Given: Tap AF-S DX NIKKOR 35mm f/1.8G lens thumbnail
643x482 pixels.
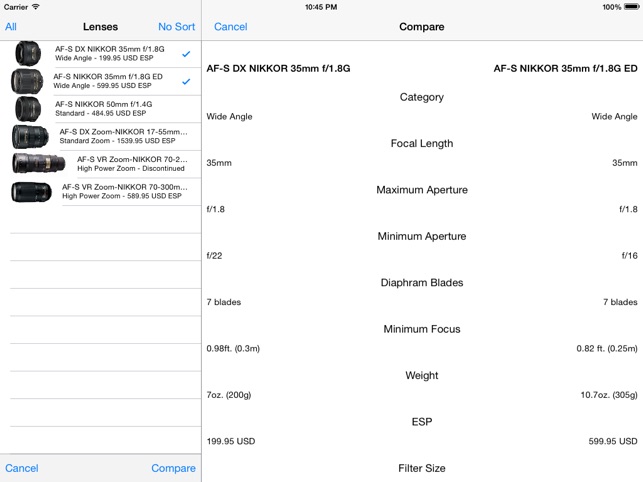Looking at the screenshot, I should [x=28, y=53].
